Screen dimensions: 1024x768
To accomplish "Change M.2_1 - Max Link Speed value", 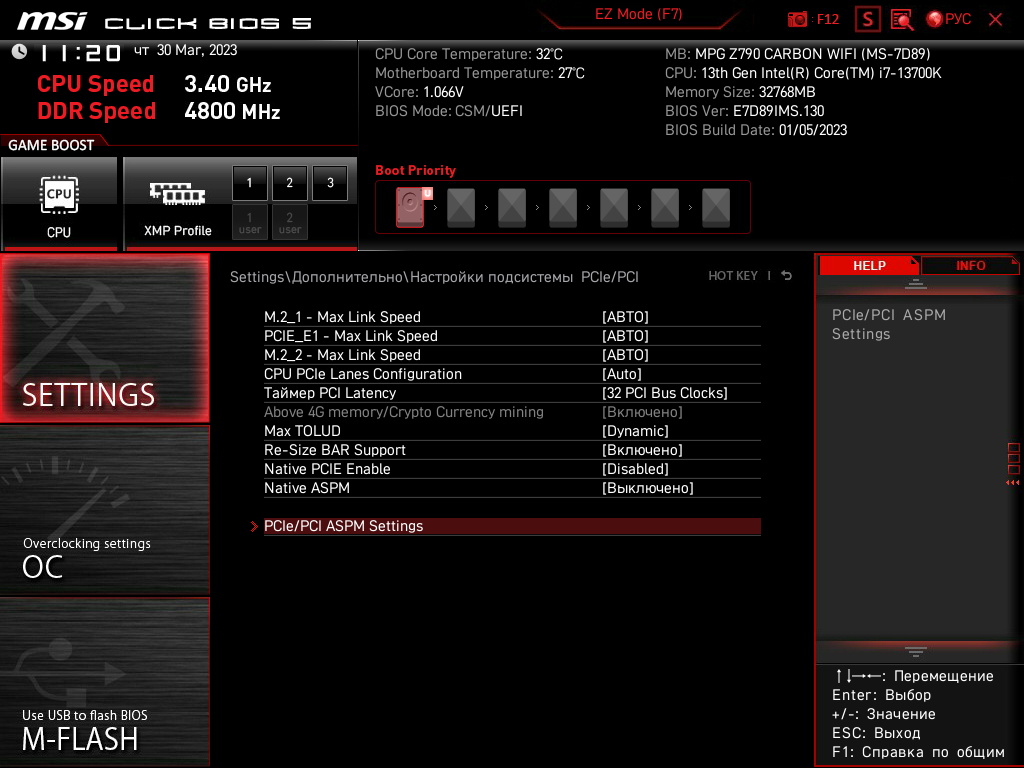I will click(512, 317).
